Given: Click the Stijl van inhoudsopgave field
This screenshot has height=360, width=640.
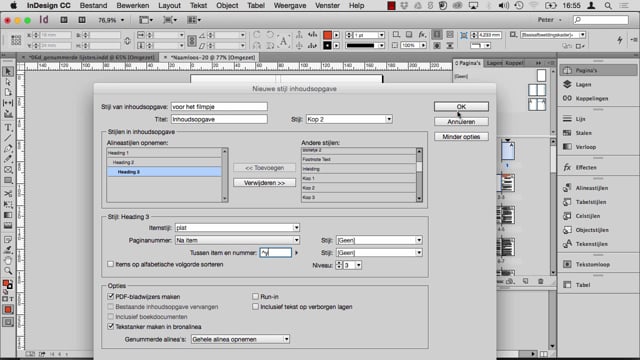Looking at the screenshot, I should pyautogui.click(x=219, y=107).
